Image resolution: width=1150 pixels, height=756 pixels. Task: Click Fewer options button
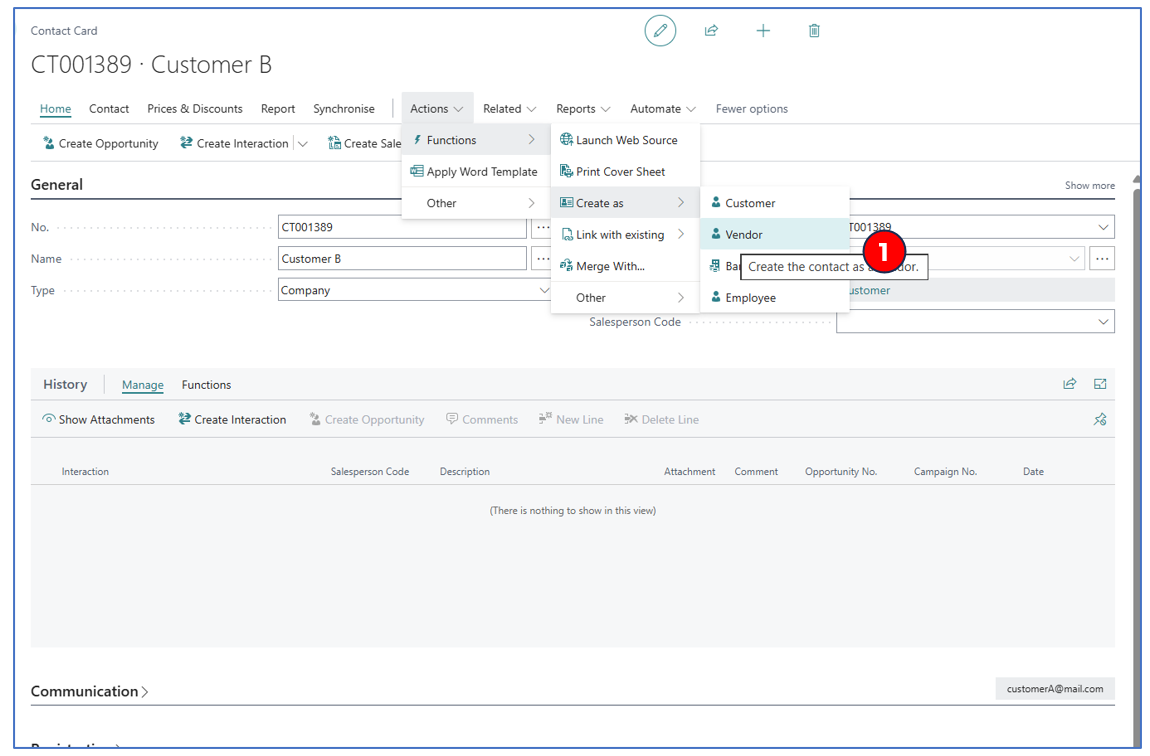click(x=751, y=109)
